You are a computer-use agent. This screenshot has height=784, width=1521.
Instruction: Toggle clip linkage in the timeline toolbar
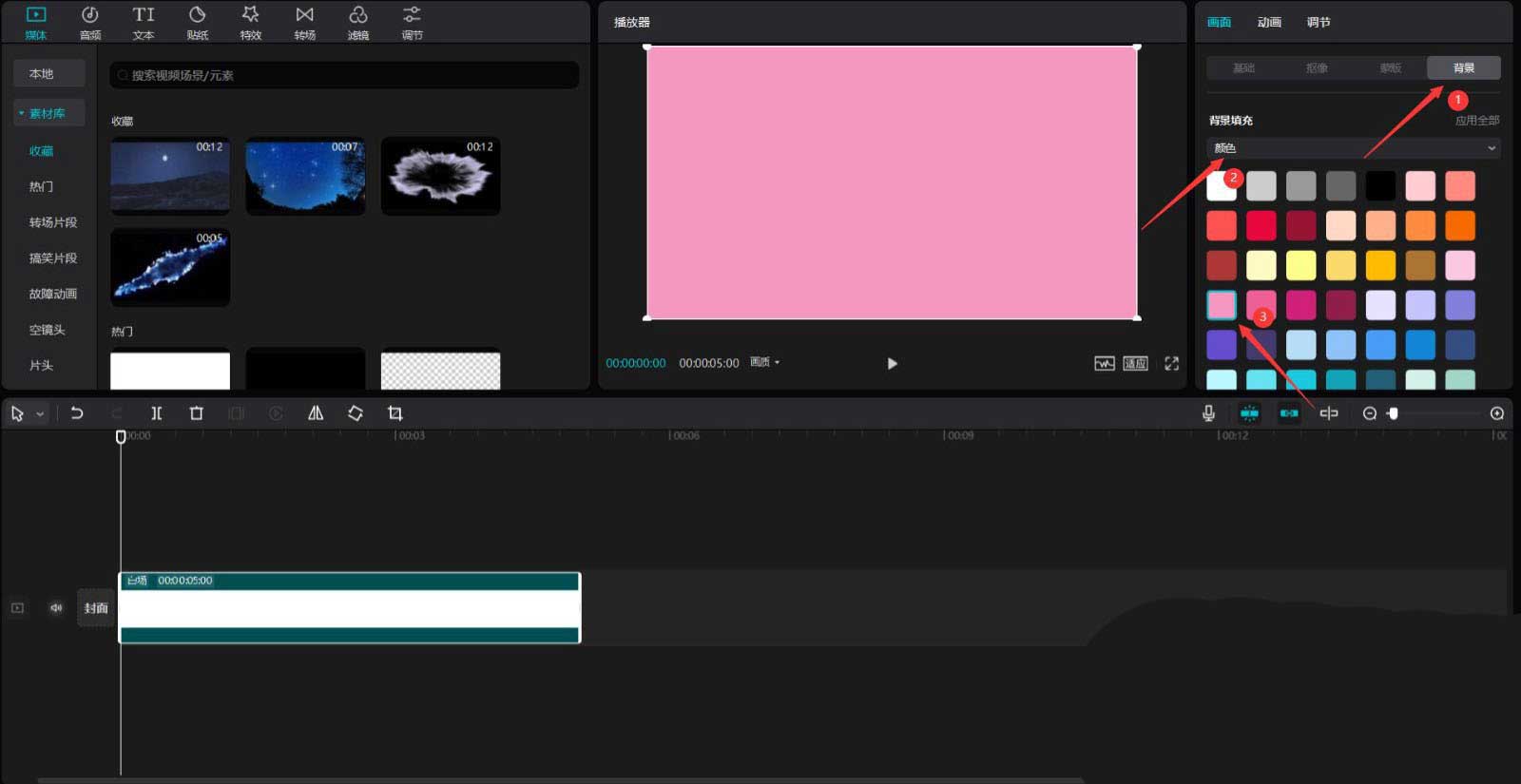[x=1289, y=413]
